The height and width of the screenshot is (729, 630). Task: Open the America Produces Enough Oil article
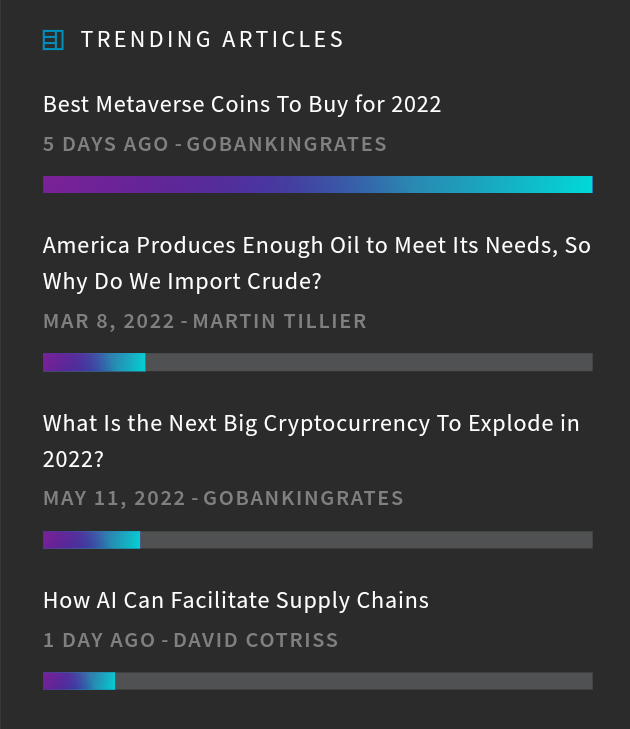point(317,263)
